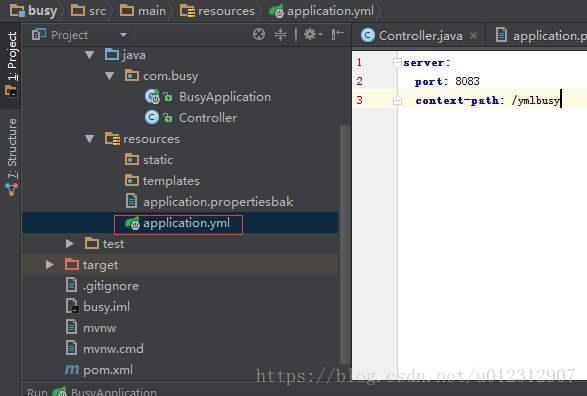Collapse the com.busy package arrow
Image resolution: width=587 pixels, height=396 pixels.
click(x=109, y=76)
